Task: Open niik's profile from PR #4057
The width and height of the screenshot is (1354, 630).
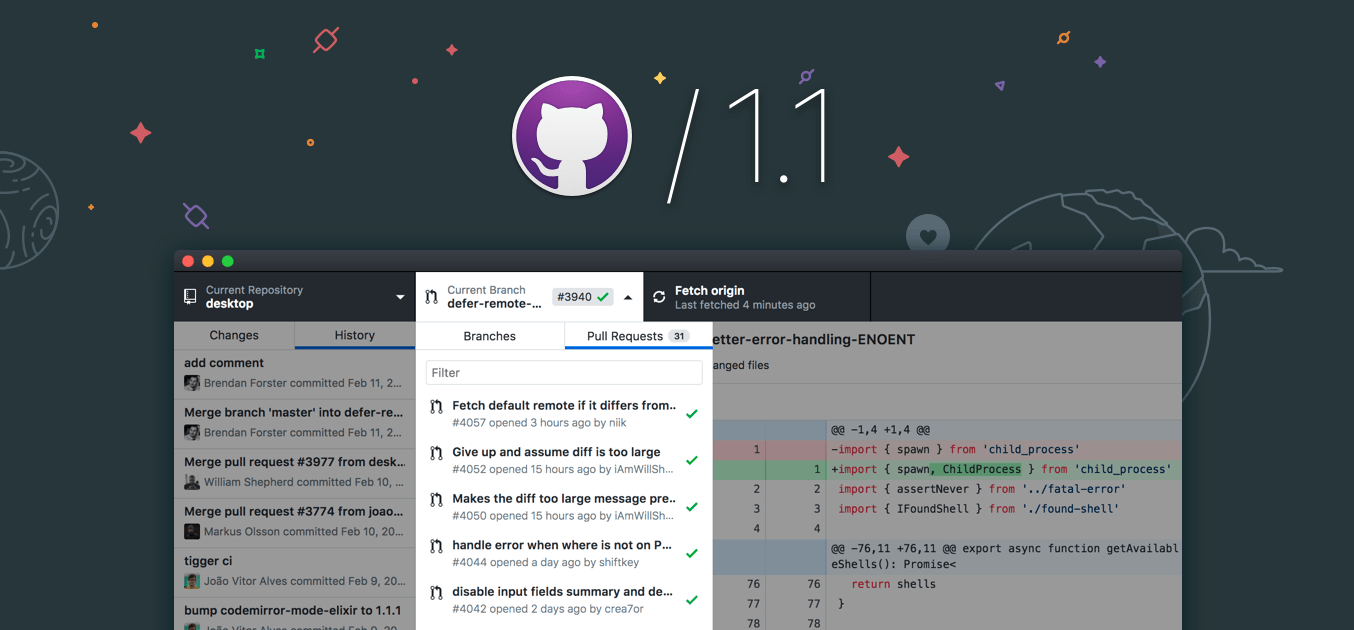Action: [618, 422]
